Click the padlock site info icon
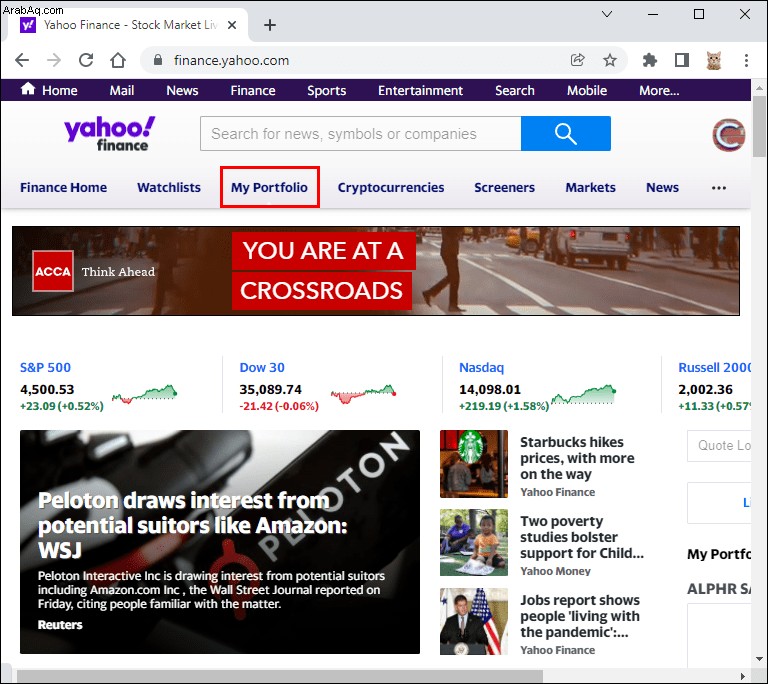 point(158,60)
